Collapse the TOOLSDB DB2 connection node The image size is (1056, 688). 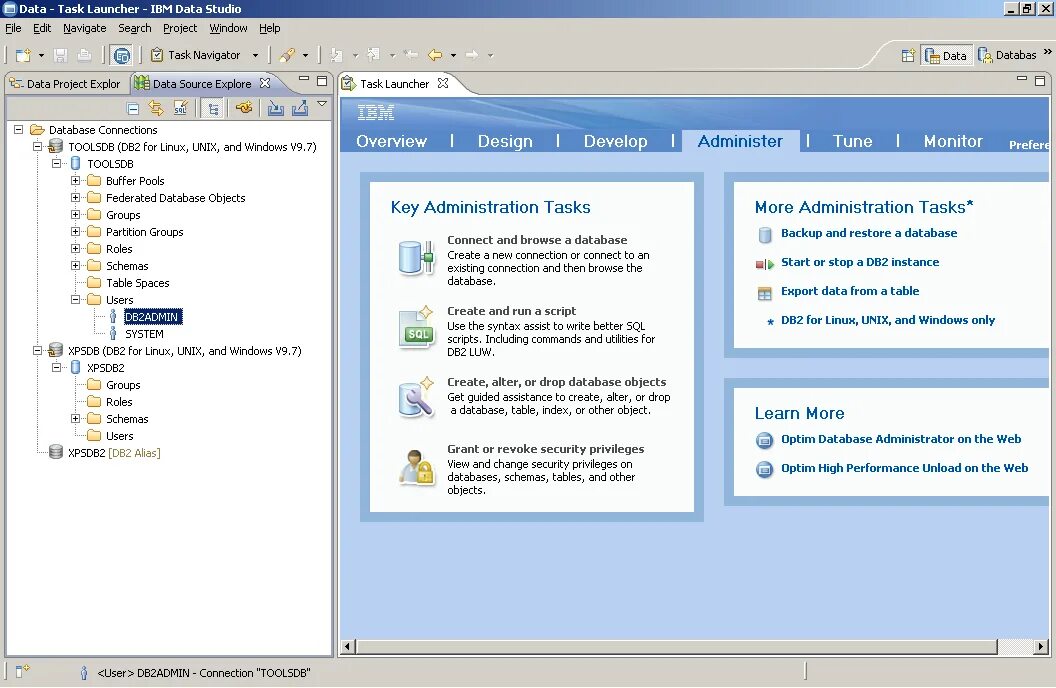pyautogui.click(x=38, y=146)
